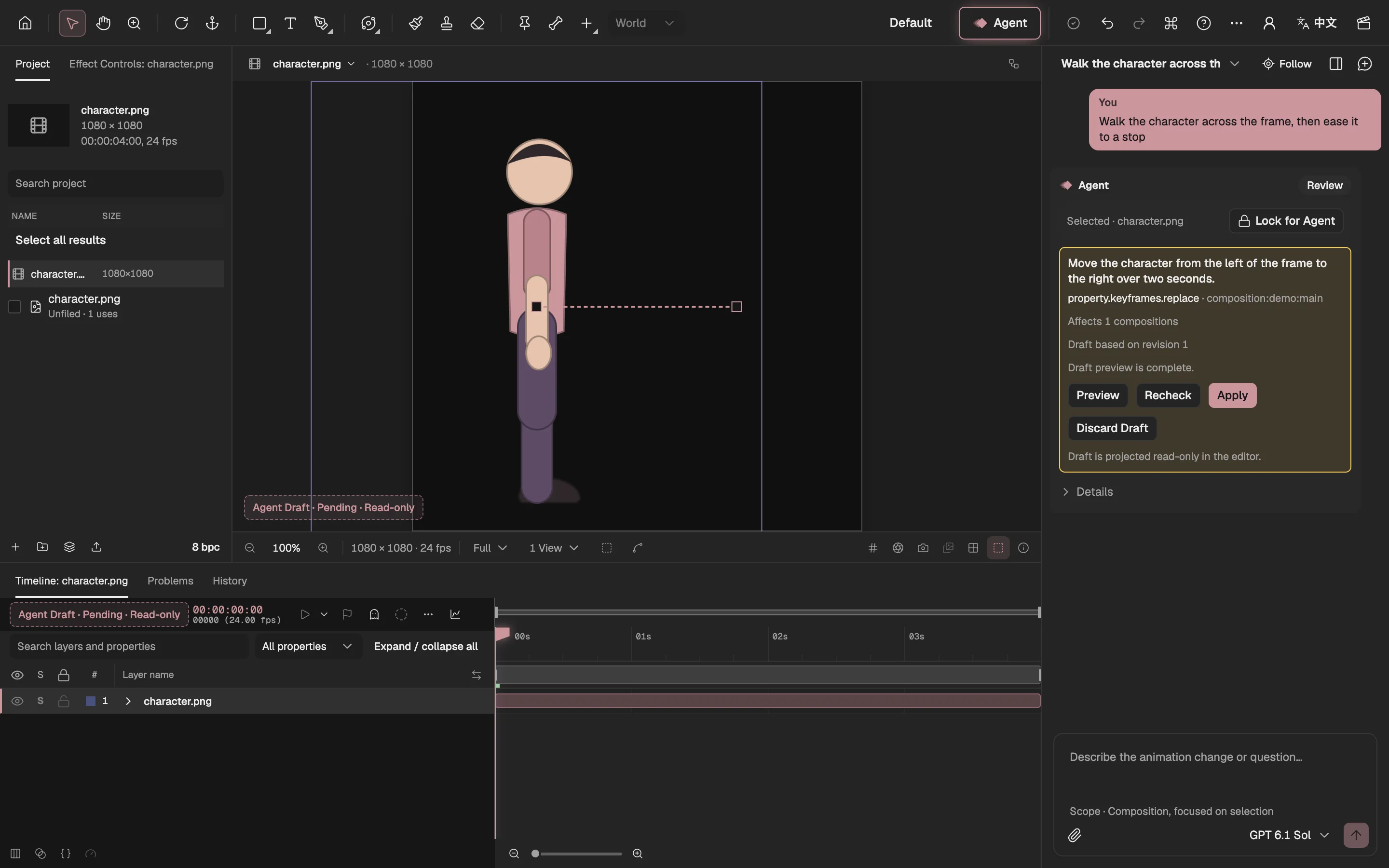The height and width of the screenshot is (868, 1389).
Task: Select the Text tool
Action: tap(290, 23)
